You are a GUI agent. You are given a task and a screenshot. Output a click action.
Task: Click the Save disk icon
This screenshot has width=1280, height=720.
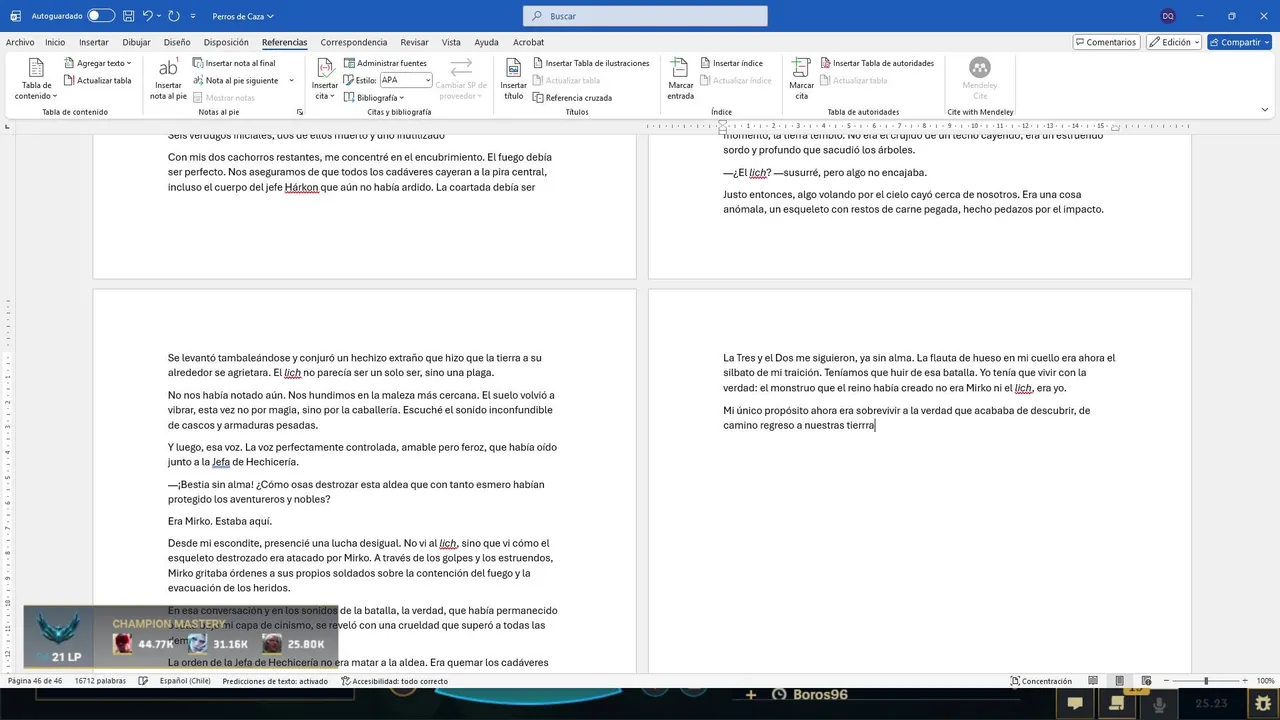click(x=128, y=16)
